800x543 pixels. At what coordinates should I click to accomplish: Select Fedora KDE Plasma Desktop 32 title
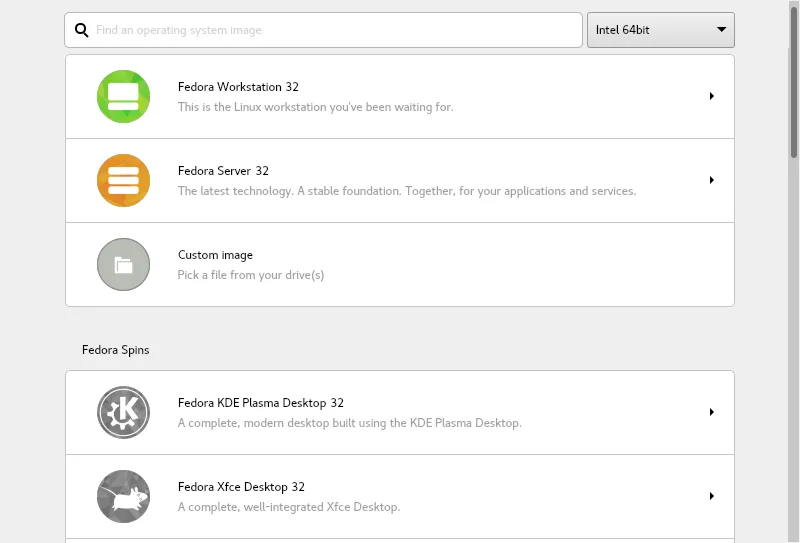tap(260, 403)
